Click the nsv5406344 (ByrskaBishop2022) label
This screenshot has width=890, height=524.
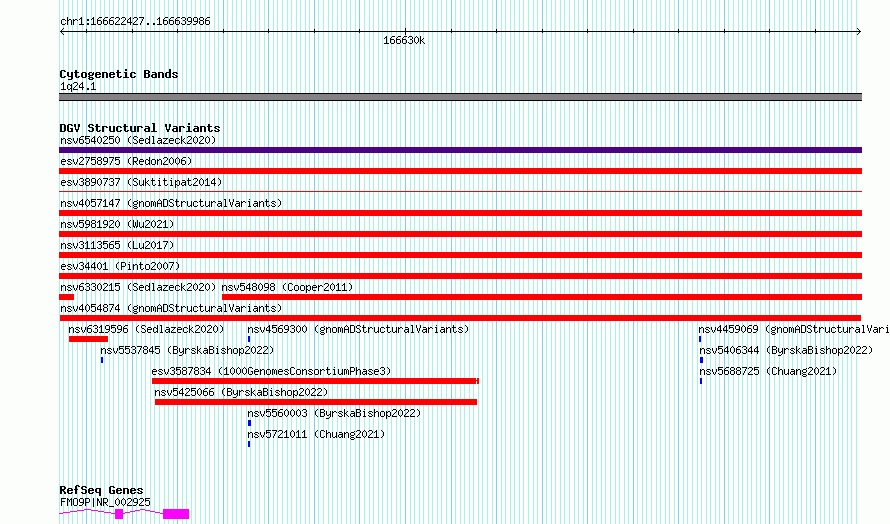pyautogui.click(x=786, y=350)
